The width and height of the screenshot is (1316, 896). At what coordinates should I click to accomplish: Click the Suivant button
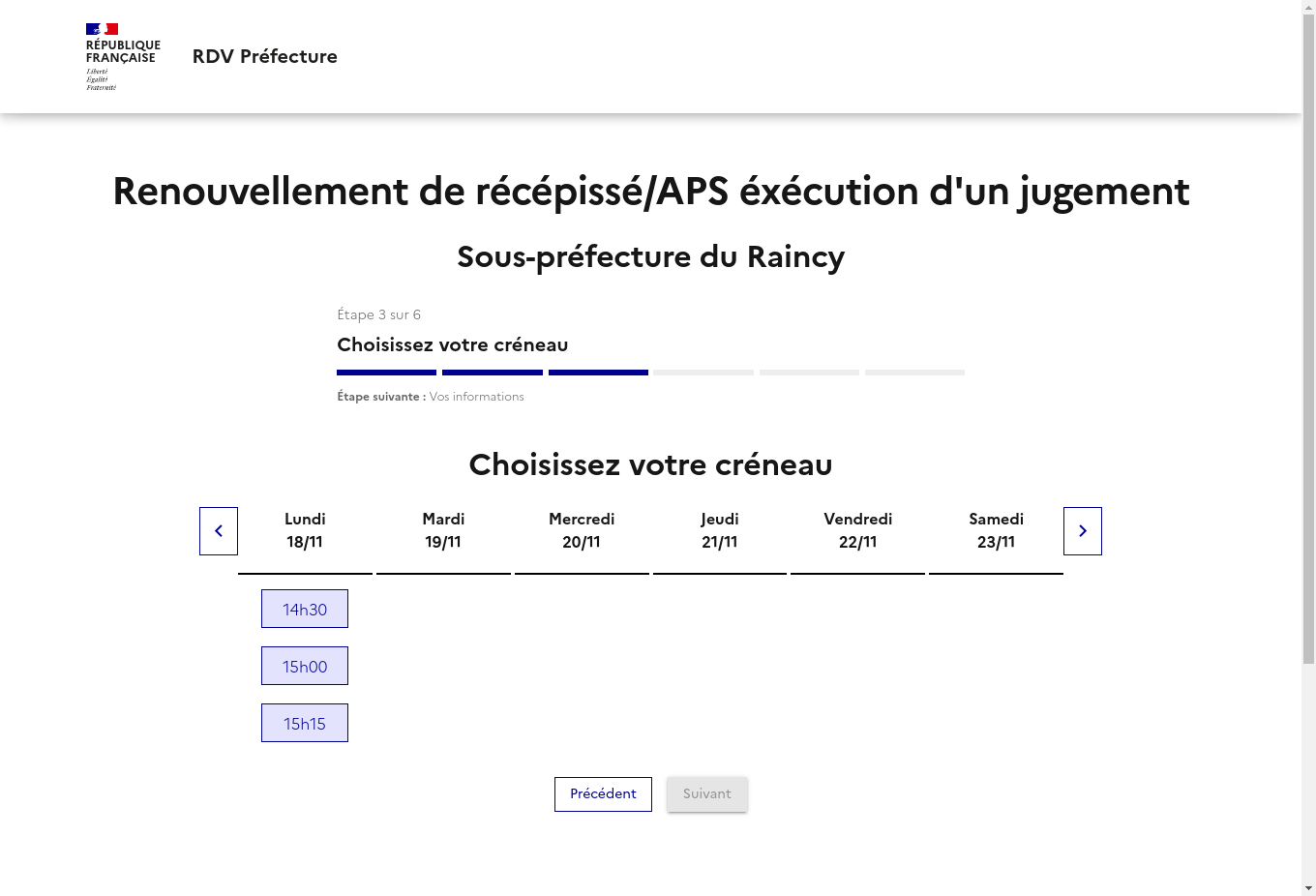707,794
